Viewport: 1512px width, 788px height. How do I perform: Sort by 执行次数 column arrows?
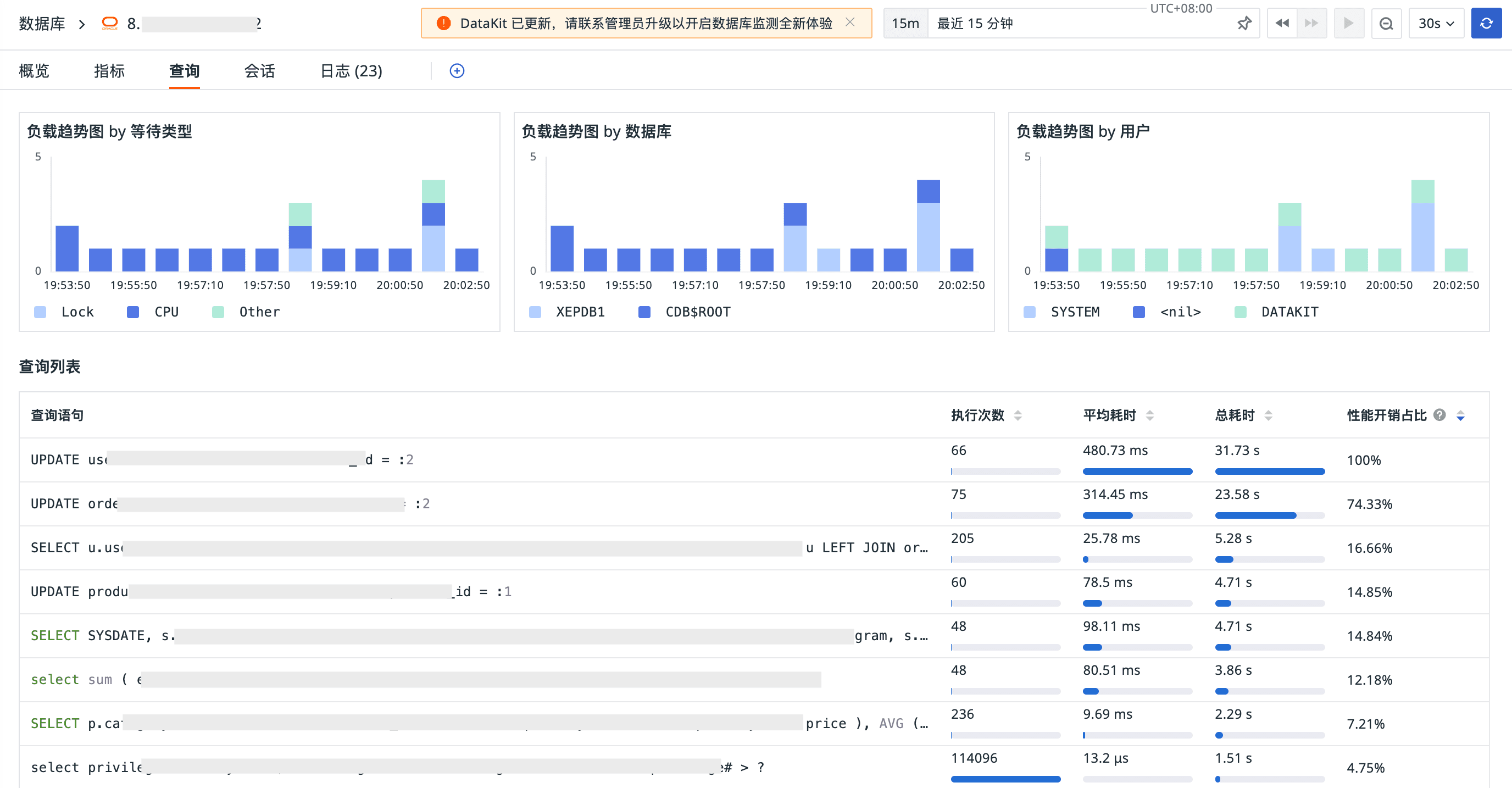(x=1018, y=415)
